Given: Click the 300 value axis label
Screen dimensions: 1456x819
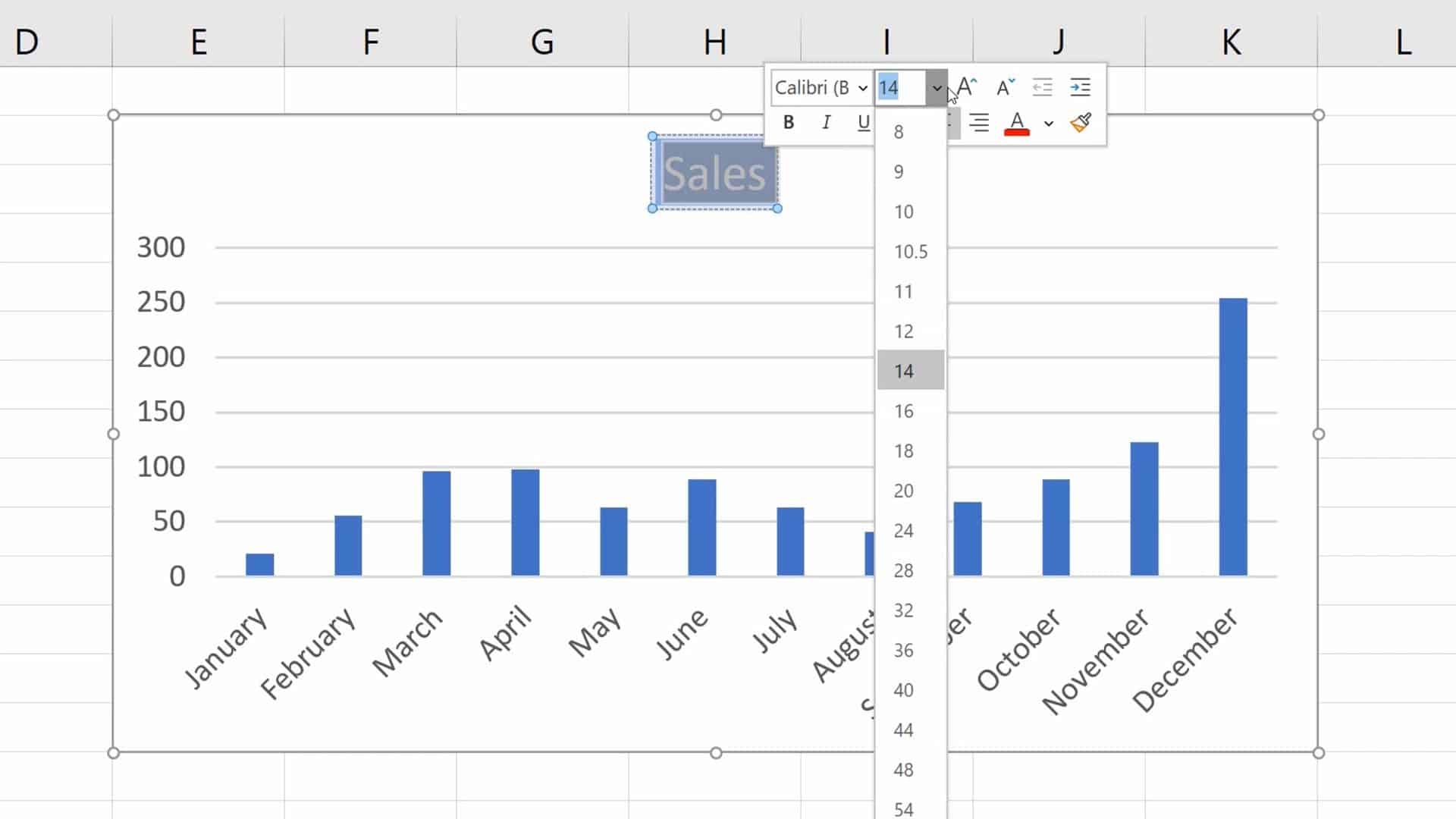Looking at the screenshot, I should 161,247.
